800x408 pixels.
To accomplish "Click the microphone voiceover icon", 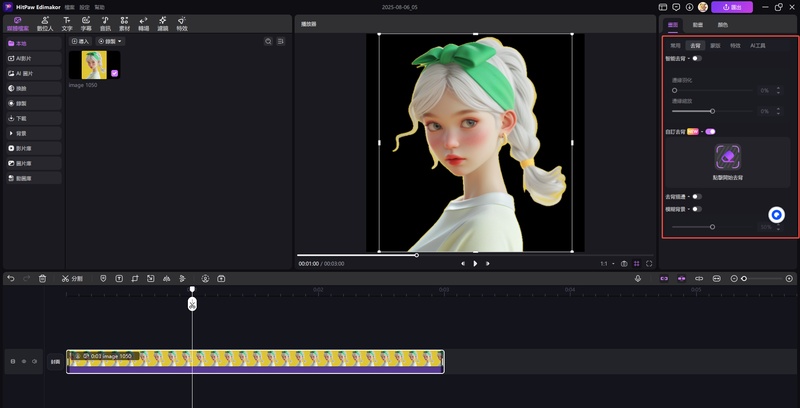I will [638, 278].
